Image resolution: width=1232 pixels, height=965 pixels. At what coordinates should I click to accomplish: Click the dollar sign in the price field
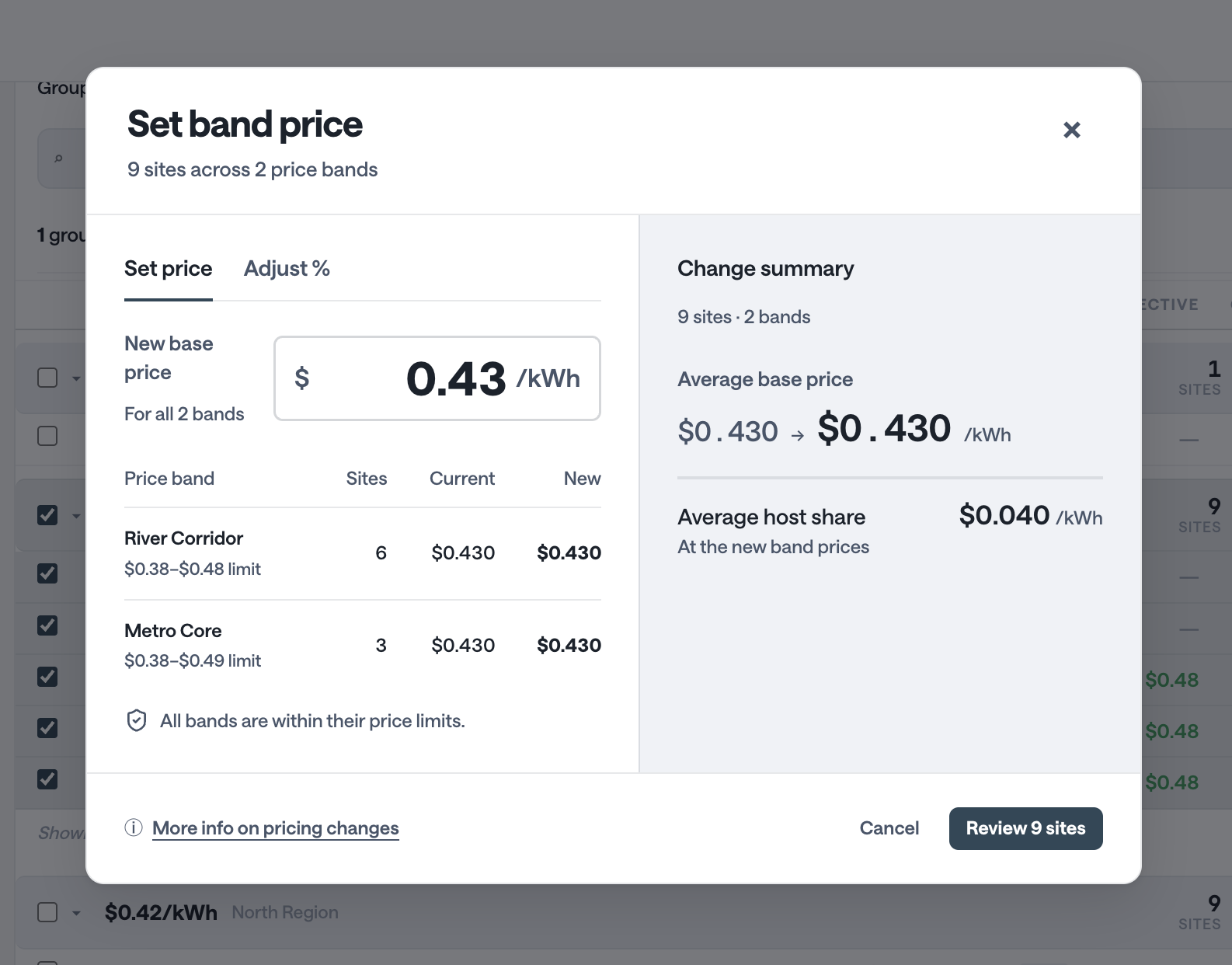coord(301,378)
